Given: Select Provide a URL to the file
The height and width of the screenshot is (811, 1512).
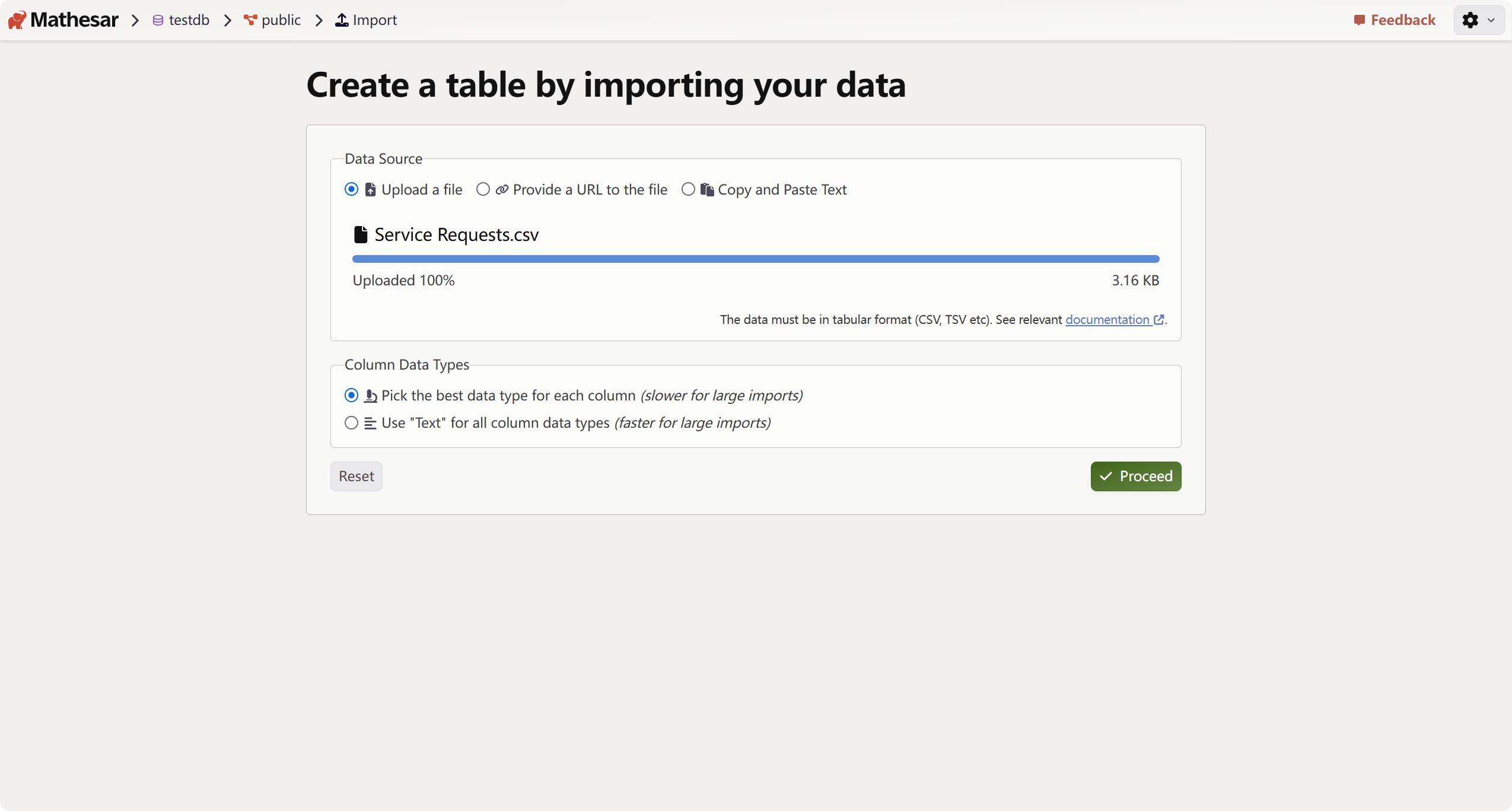Looking at the screenshot, I should click(x=483, y=189).
